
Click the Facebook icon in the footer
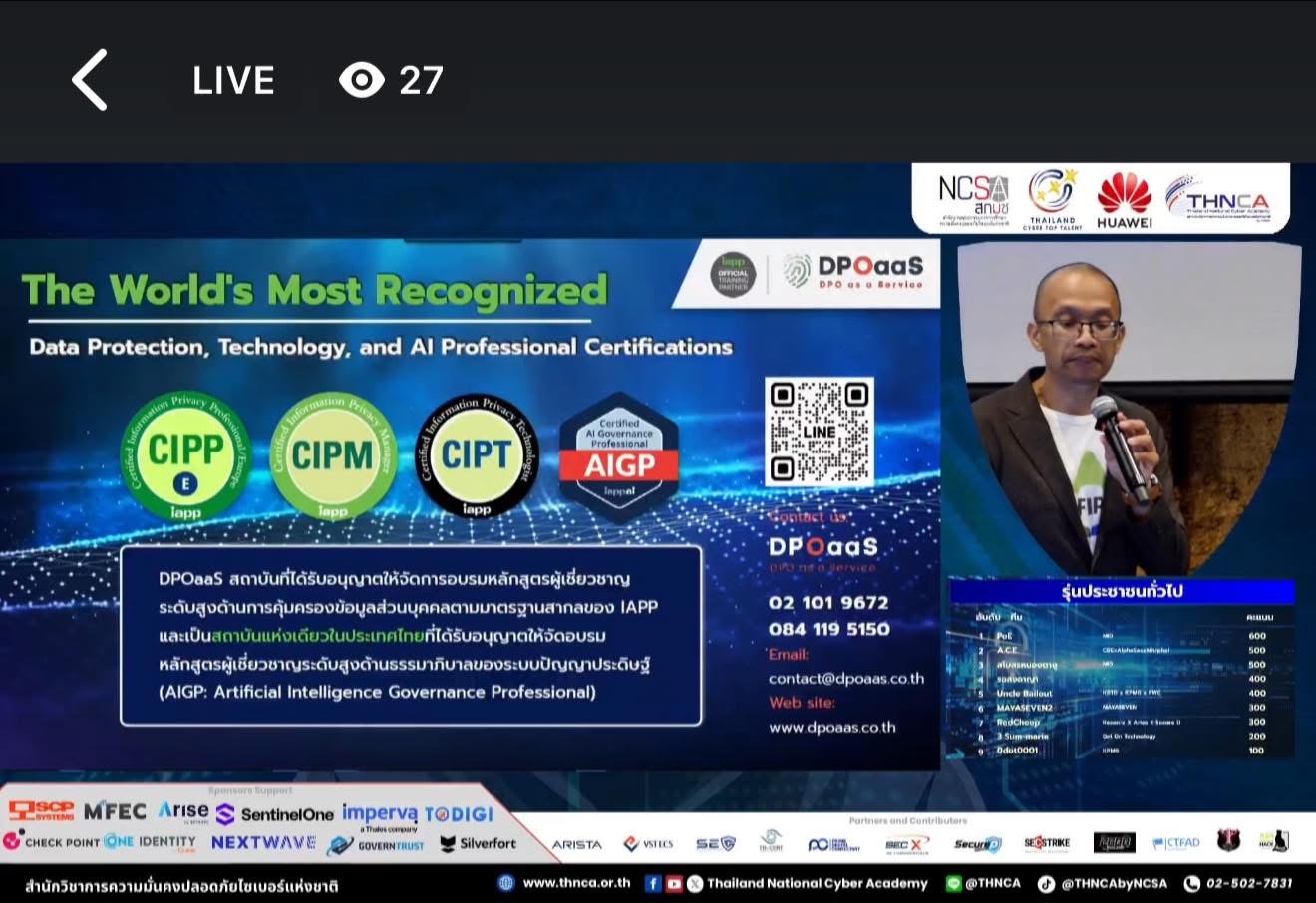tap(653, 883)
